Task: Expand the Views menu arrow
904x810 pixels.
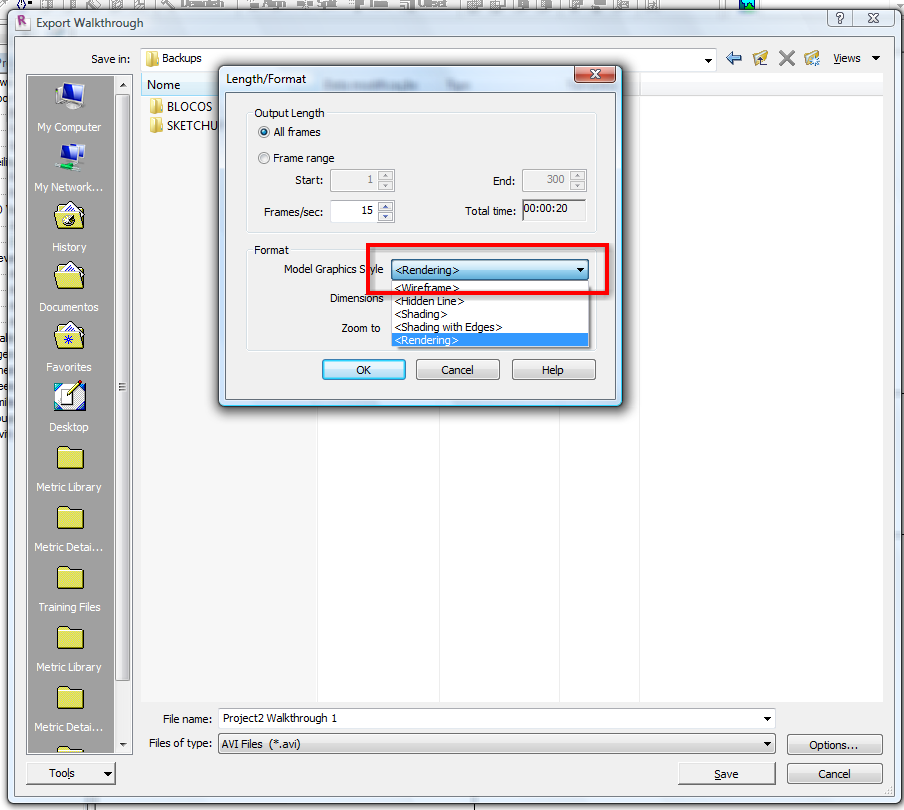Action: 876,58
